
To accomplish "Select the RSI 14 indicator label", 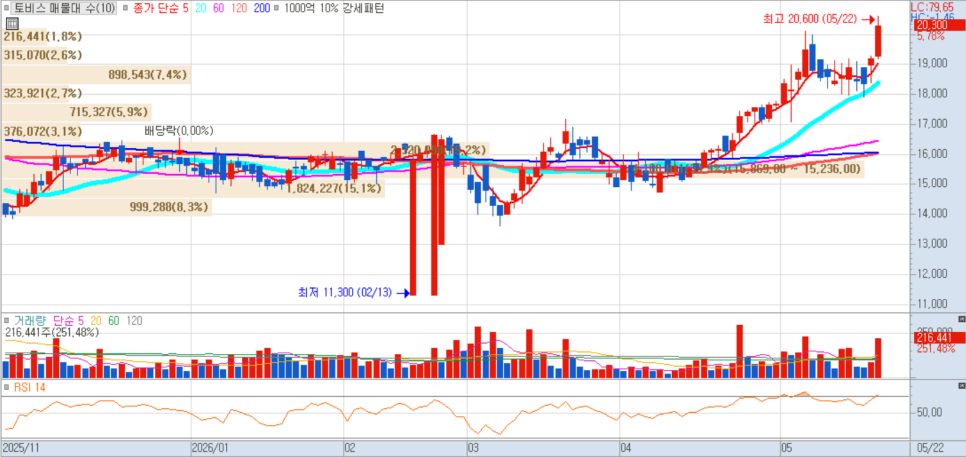I will click(x=30, y=387).
